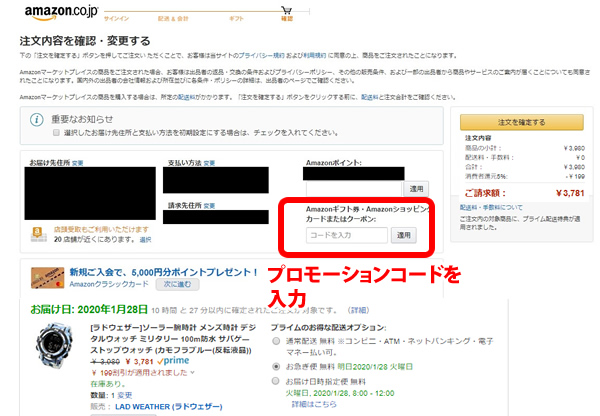This screenshot has width=600, height=416.
Task: Open the (詳細) link beside delivery date
Action: tap(358, 310)
